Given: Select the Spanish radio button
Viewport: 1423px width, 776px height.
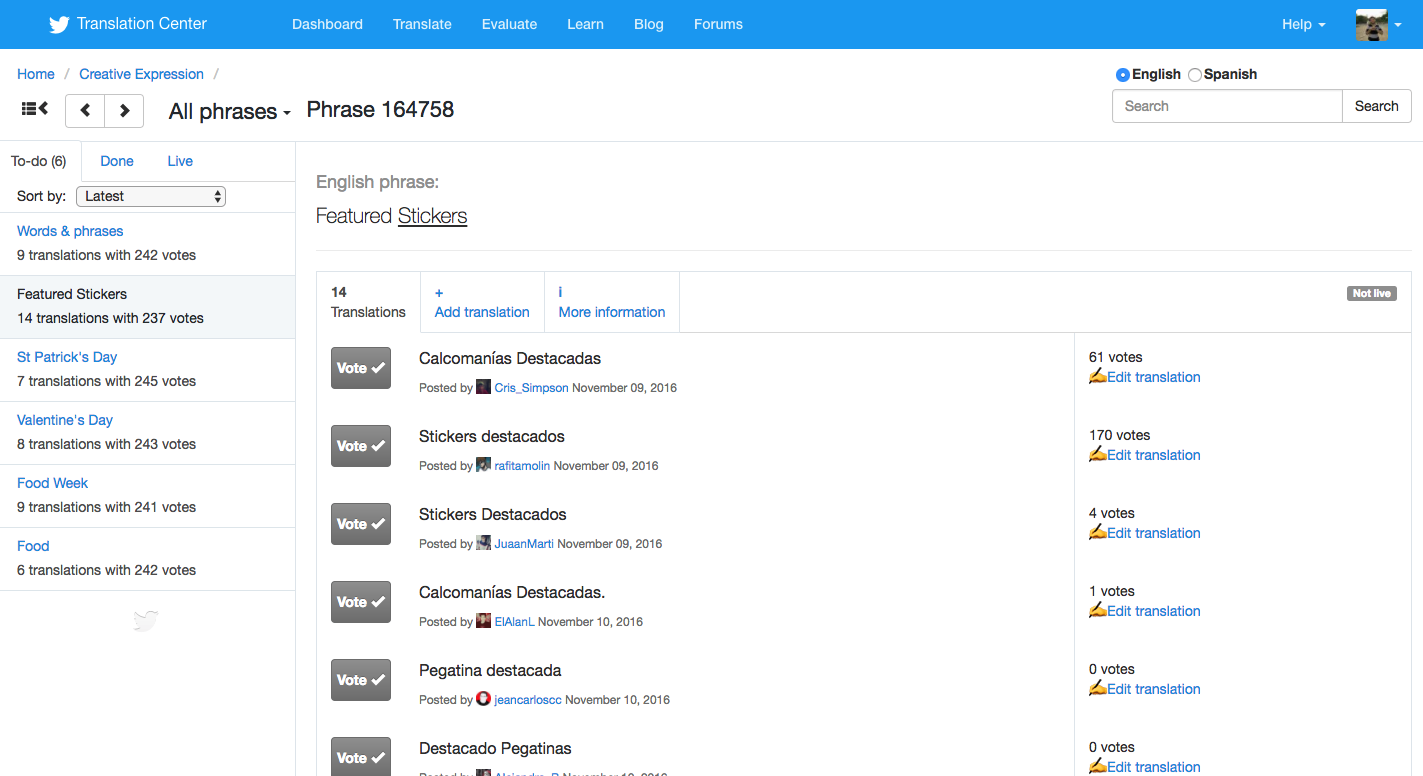Looking at the screenshot, I should (x=1195, y=75).
